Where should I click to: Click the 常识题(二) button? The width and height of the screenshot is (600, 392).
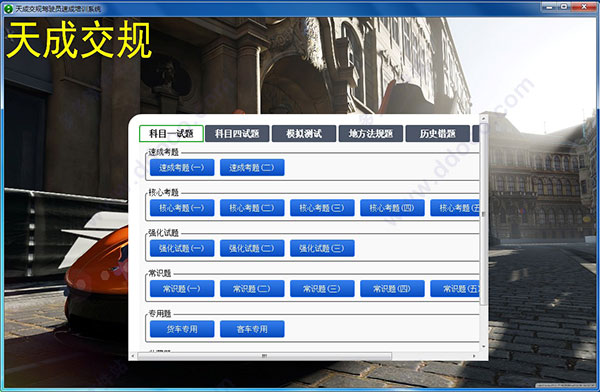252,289
